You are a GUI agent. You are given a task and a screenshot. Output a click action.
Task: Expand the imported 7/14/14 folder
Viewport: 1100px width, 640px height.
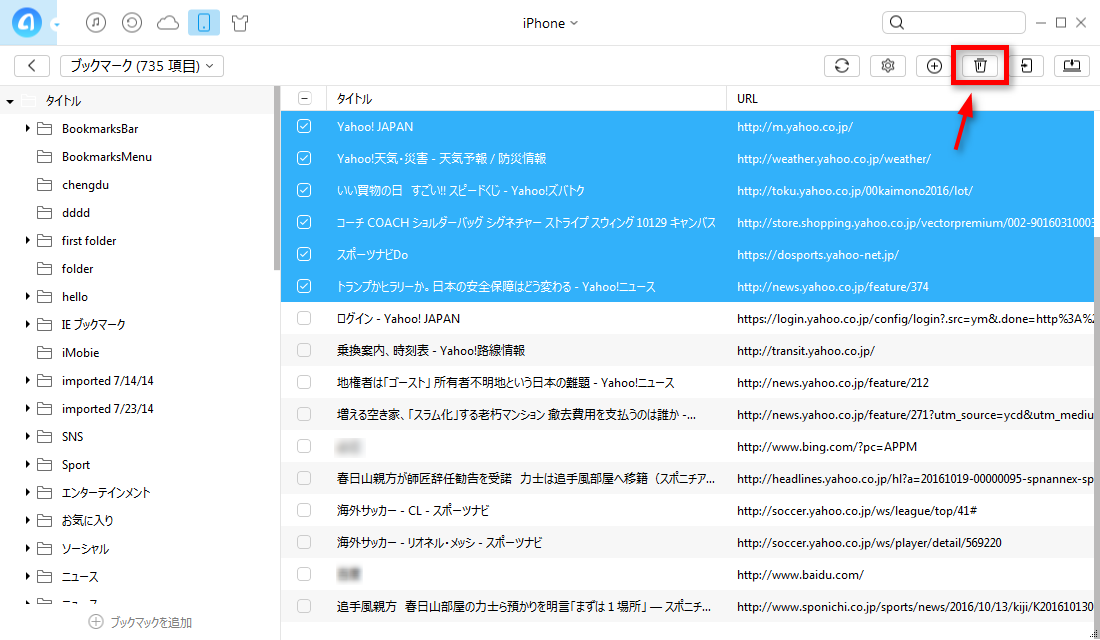coord(27,380)
